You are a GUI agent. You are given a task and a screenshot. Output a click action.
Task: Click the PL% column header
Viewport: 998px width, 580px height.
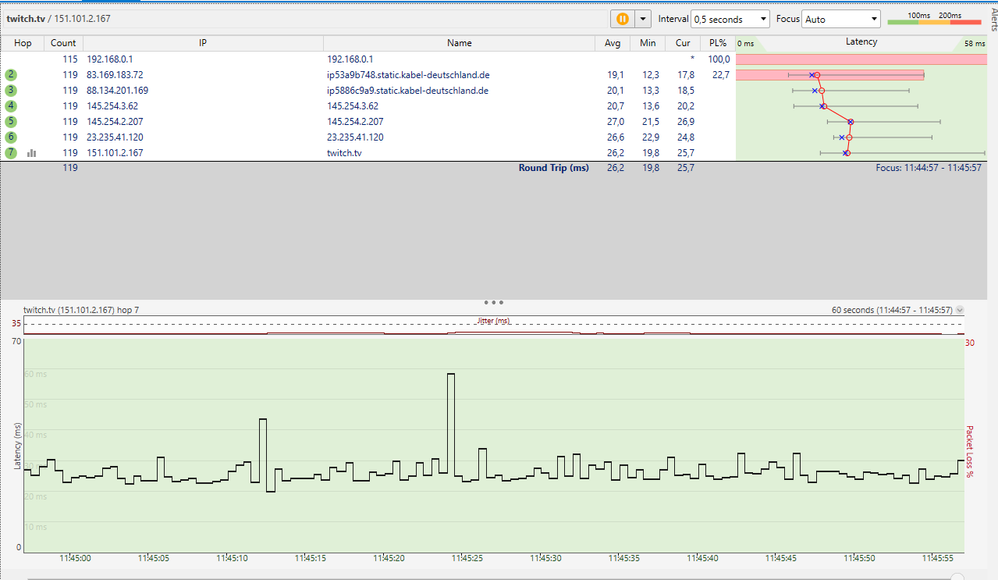(718, 43)
